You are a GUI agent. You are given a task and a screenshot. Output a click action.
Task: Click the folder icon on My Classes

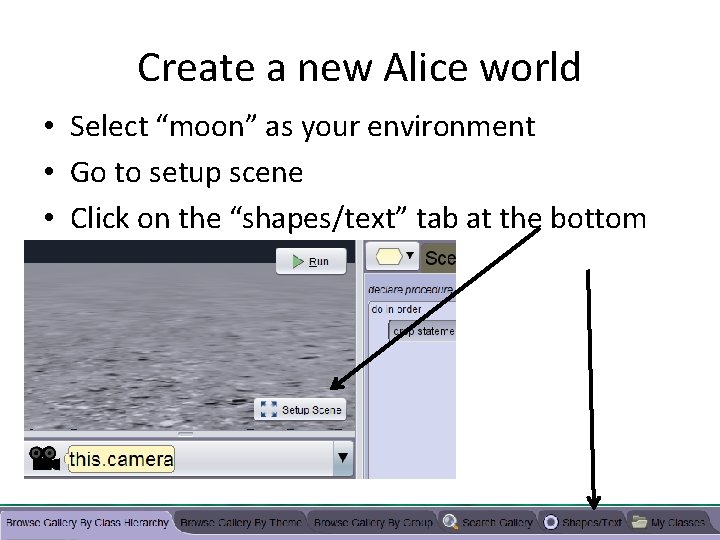click(x=639, y=522)
